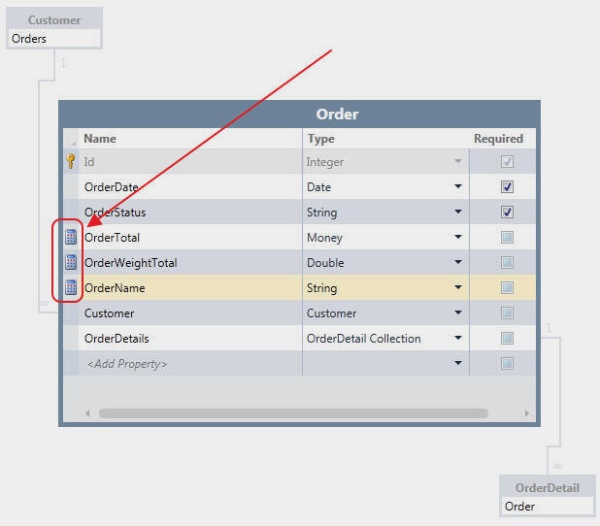Open the Double type dropdown for OrderWeightTotal
Image resolution: width=600 pixels, height=526 pixels.
(458, 262)
